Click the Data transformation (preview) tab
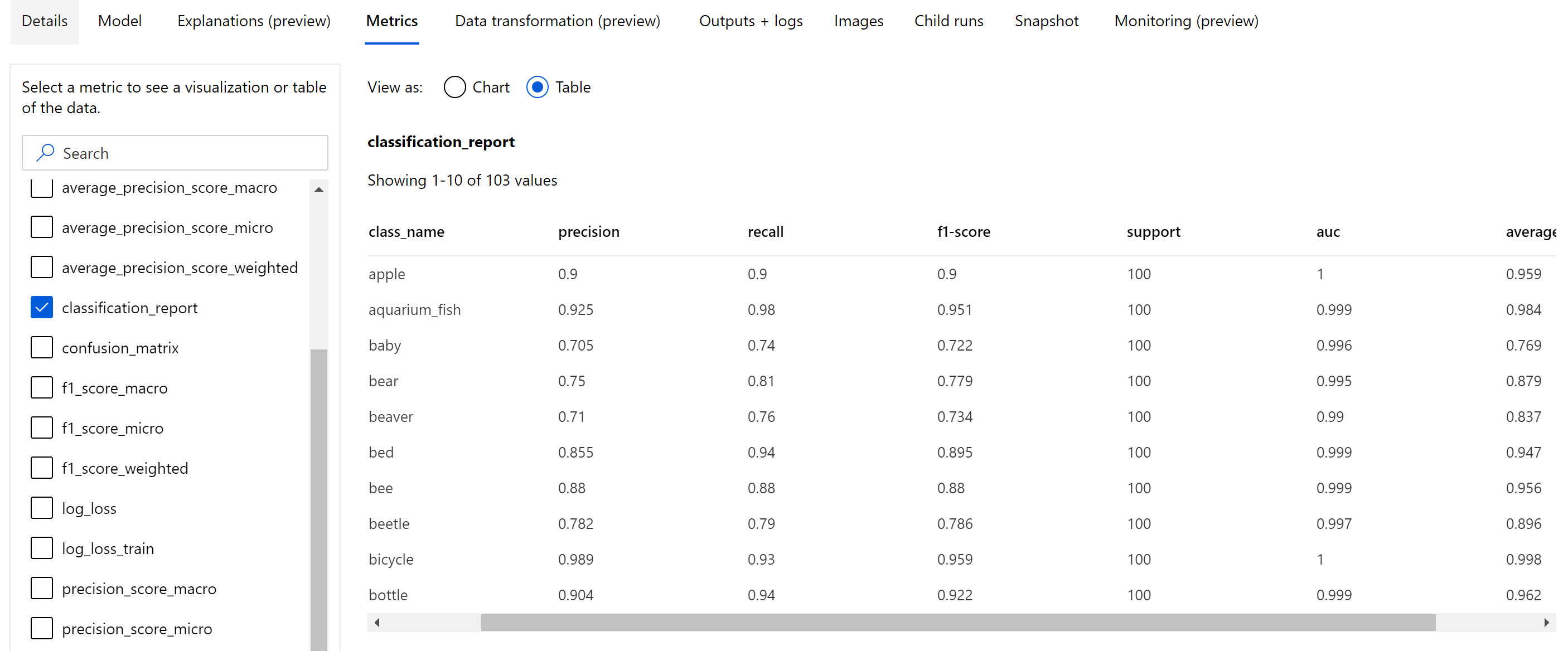The width and height of the screenshot is (1568, 651). click(x=557, y=21)
